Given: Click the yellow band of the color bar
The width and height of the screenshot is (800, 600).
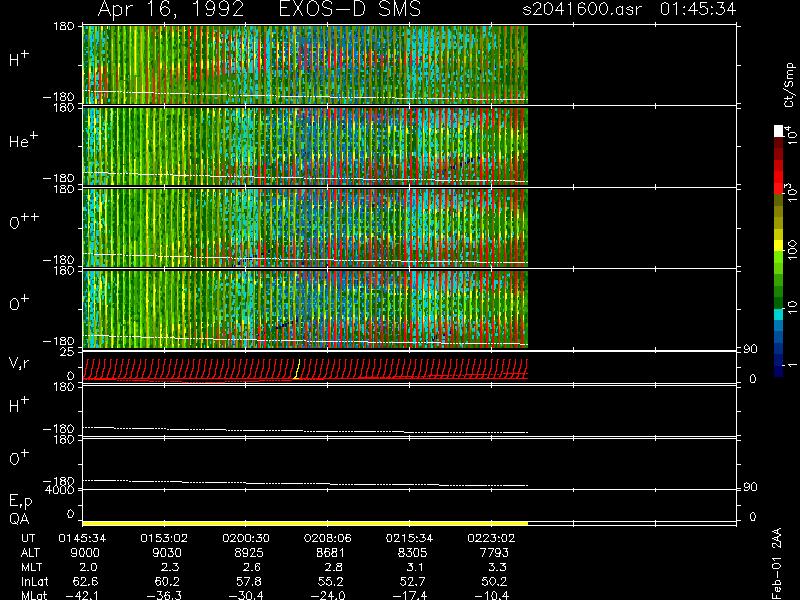Looking at the screenshot, I should click(x=779, y=245).
